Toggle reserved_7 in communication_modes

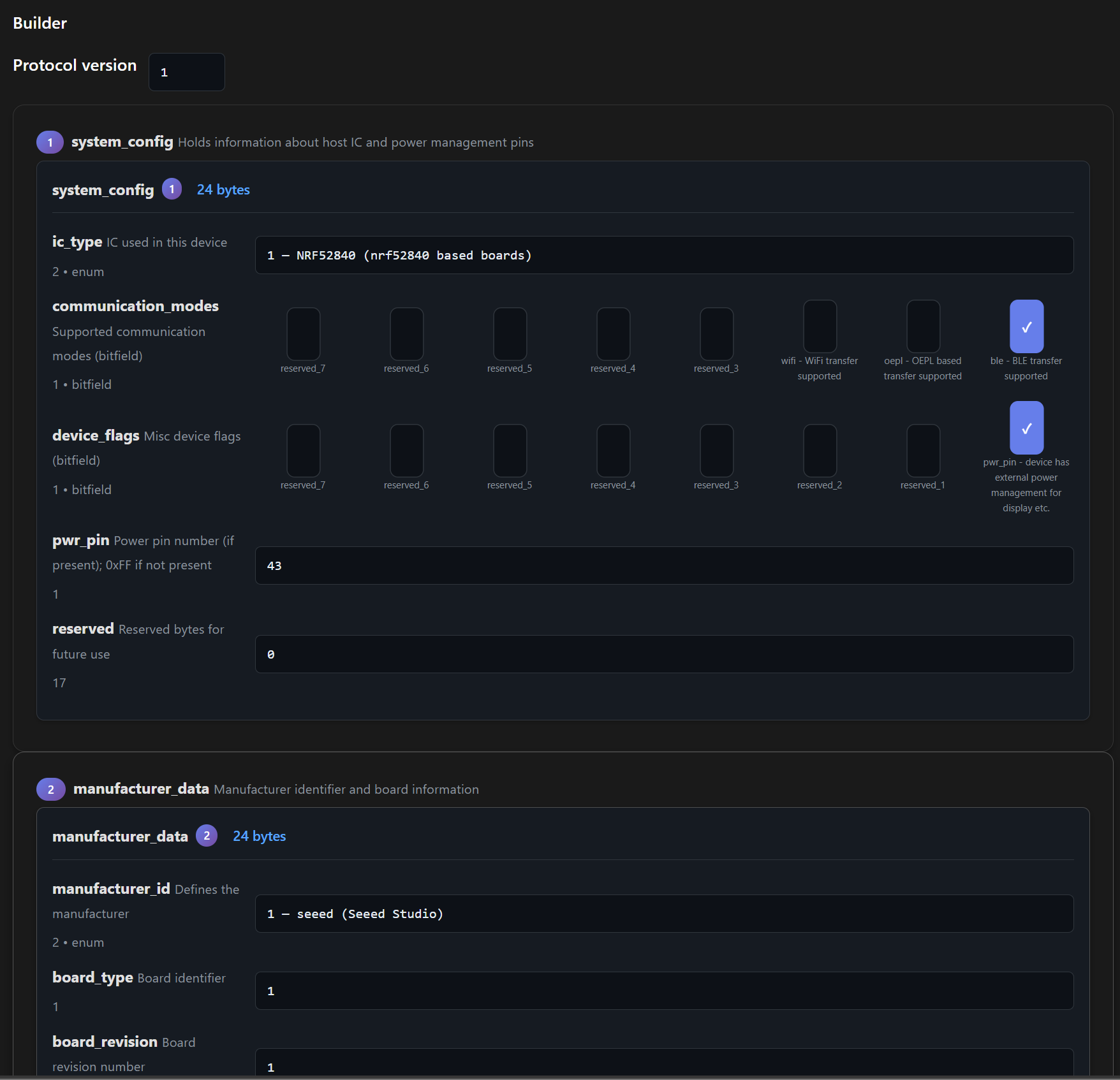pos(303,334)
